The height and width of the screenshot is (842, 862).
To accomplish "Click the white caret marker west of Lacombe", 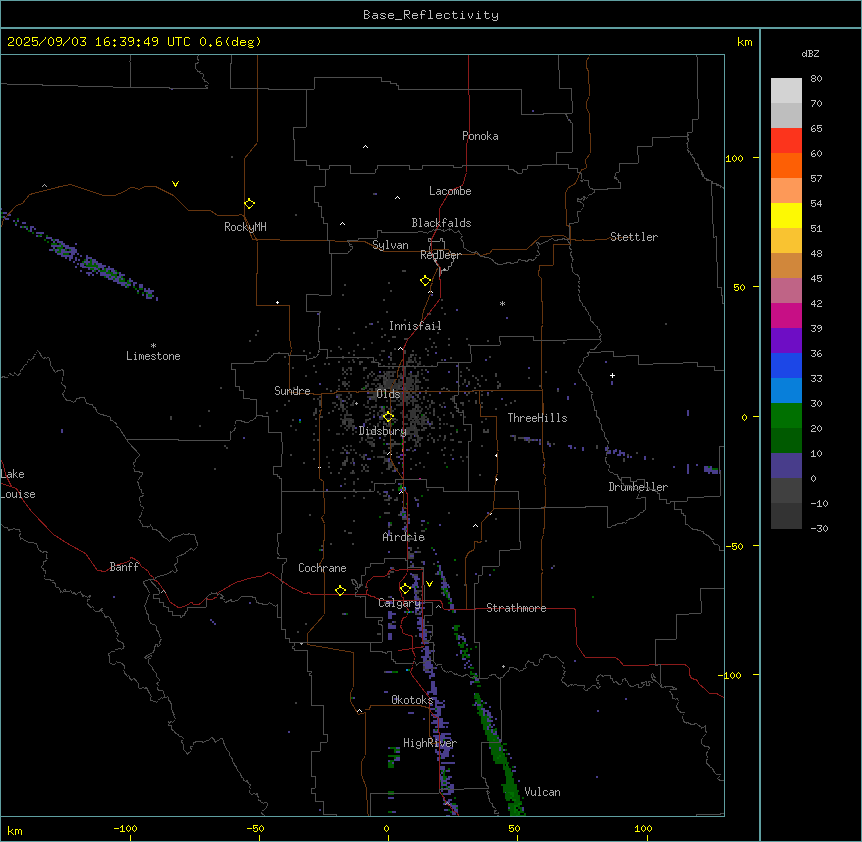I will point(397,198).
